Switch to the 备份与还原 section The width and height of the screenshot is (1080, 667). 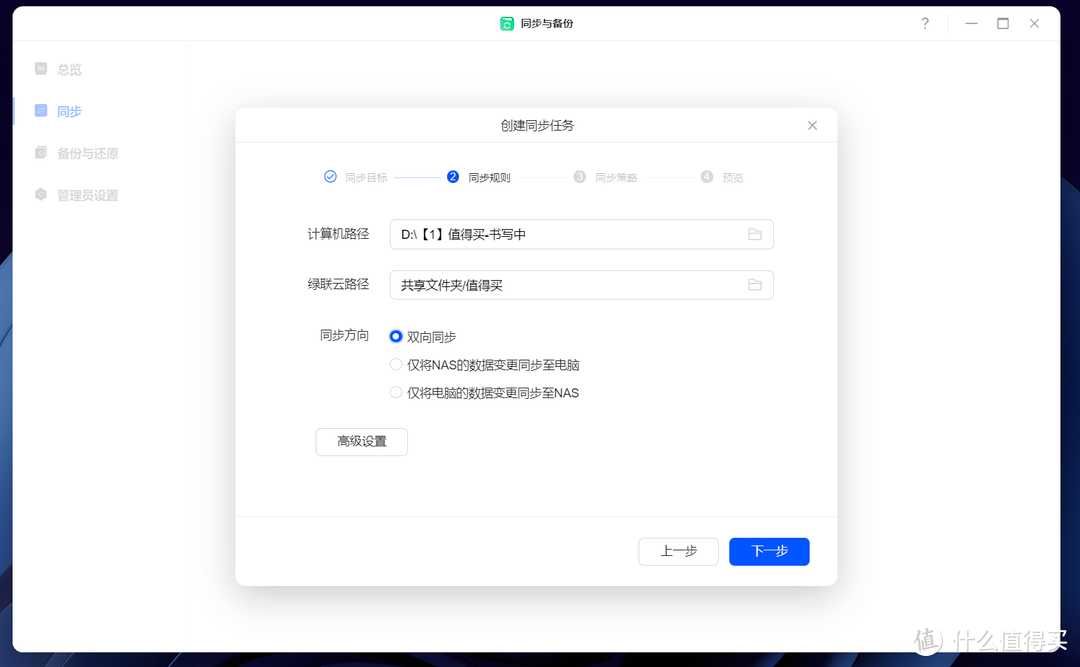[88, 153]
